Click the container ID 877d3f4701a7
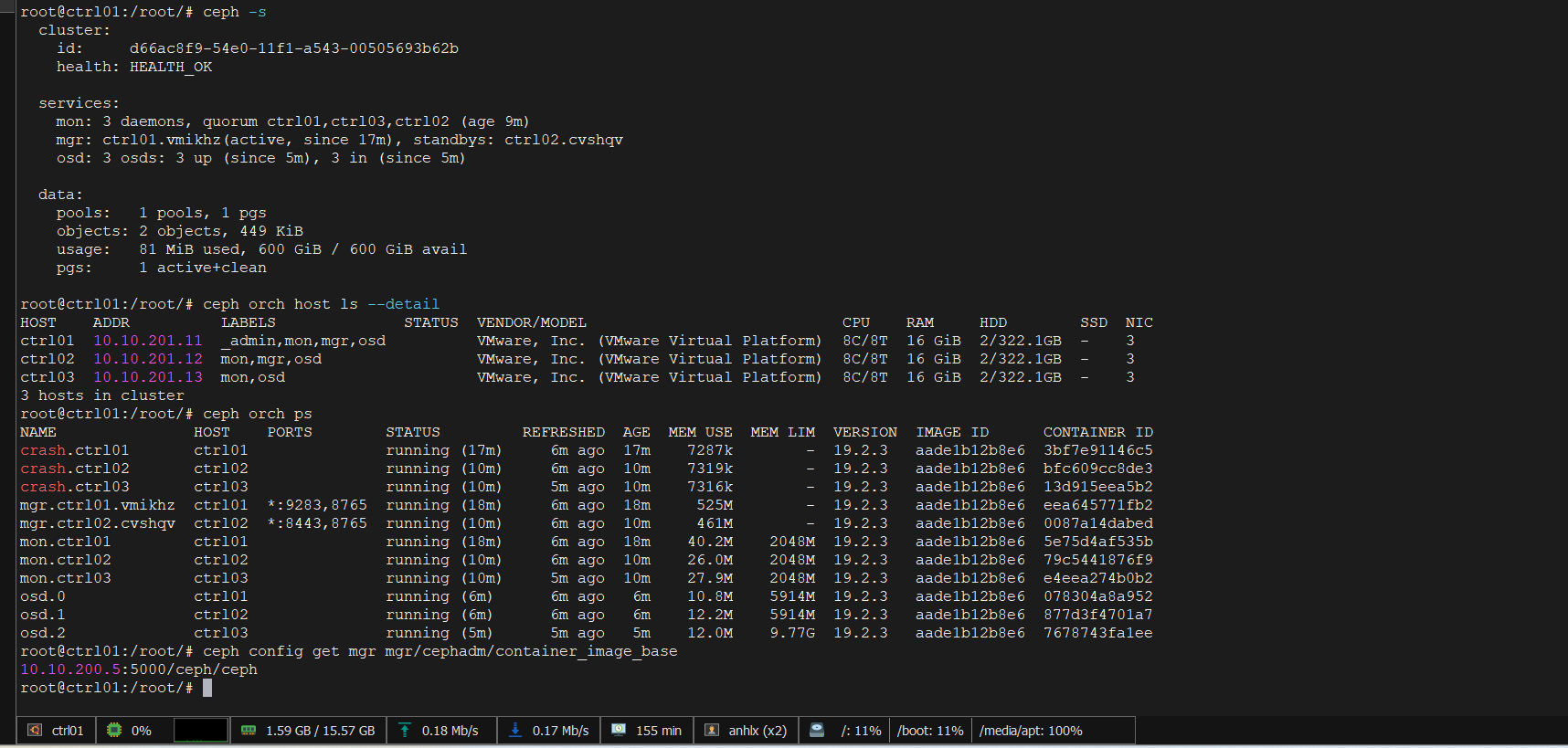 (1098, 615)
